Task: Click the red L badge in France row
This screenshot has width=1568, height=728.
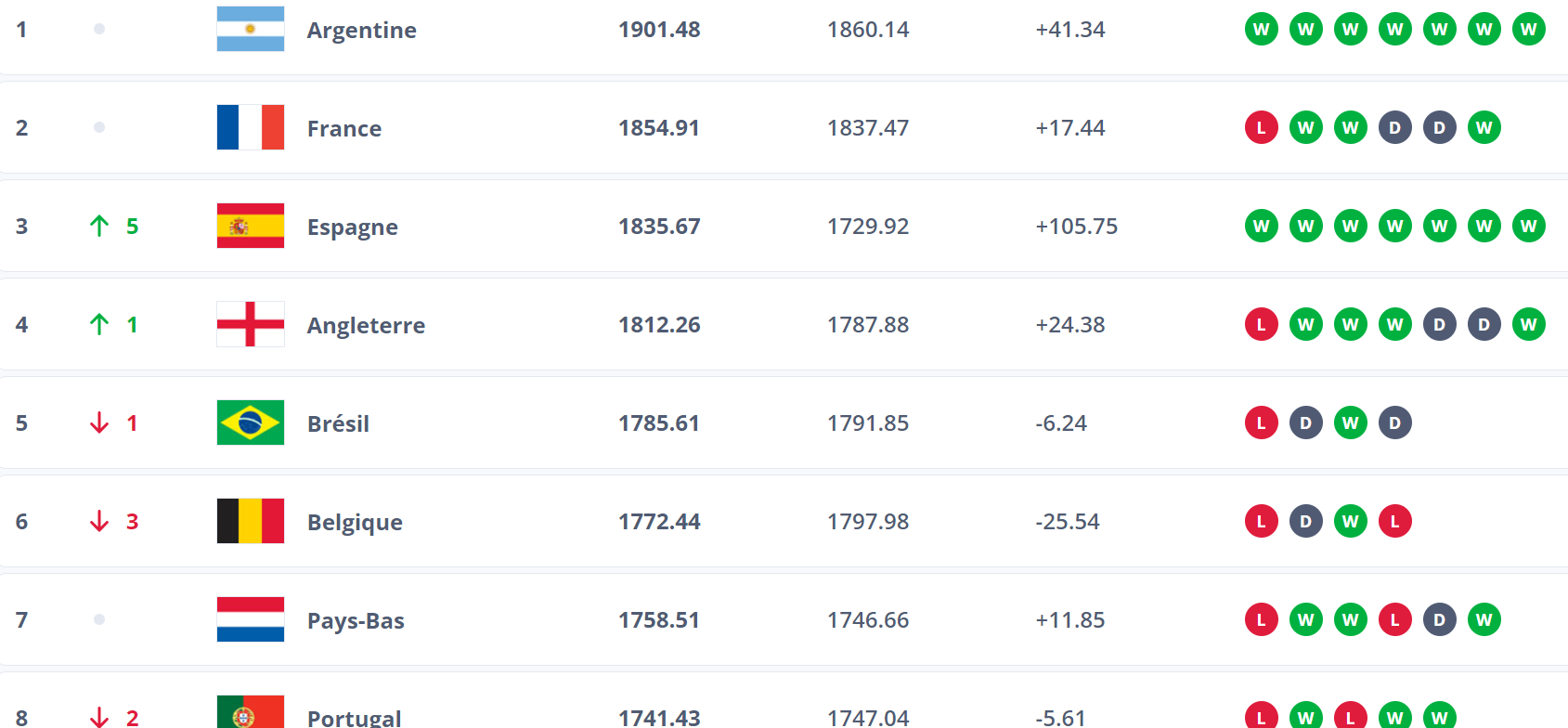Action: pyautogui.click(x=1261, y=127)
